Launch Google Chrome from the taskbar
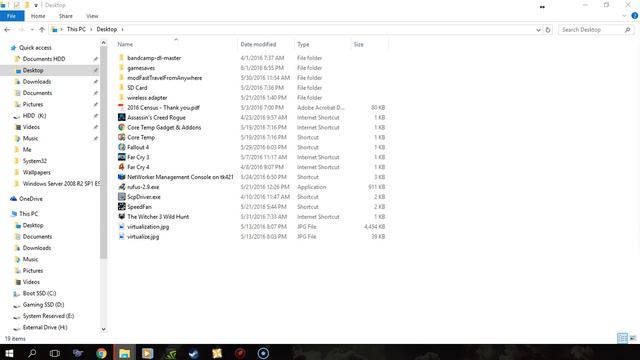Screen dimensions: 640x360 click(x=101, y=353)
